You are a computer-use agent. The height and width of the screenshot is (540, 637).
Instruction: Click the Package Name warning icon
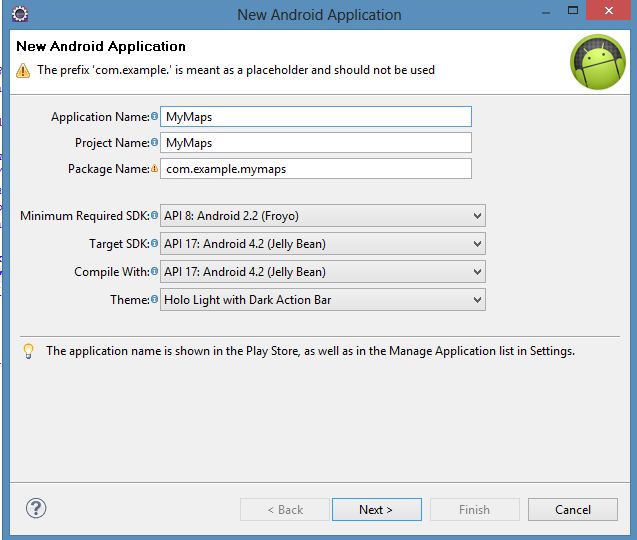[x=154, y=169]
